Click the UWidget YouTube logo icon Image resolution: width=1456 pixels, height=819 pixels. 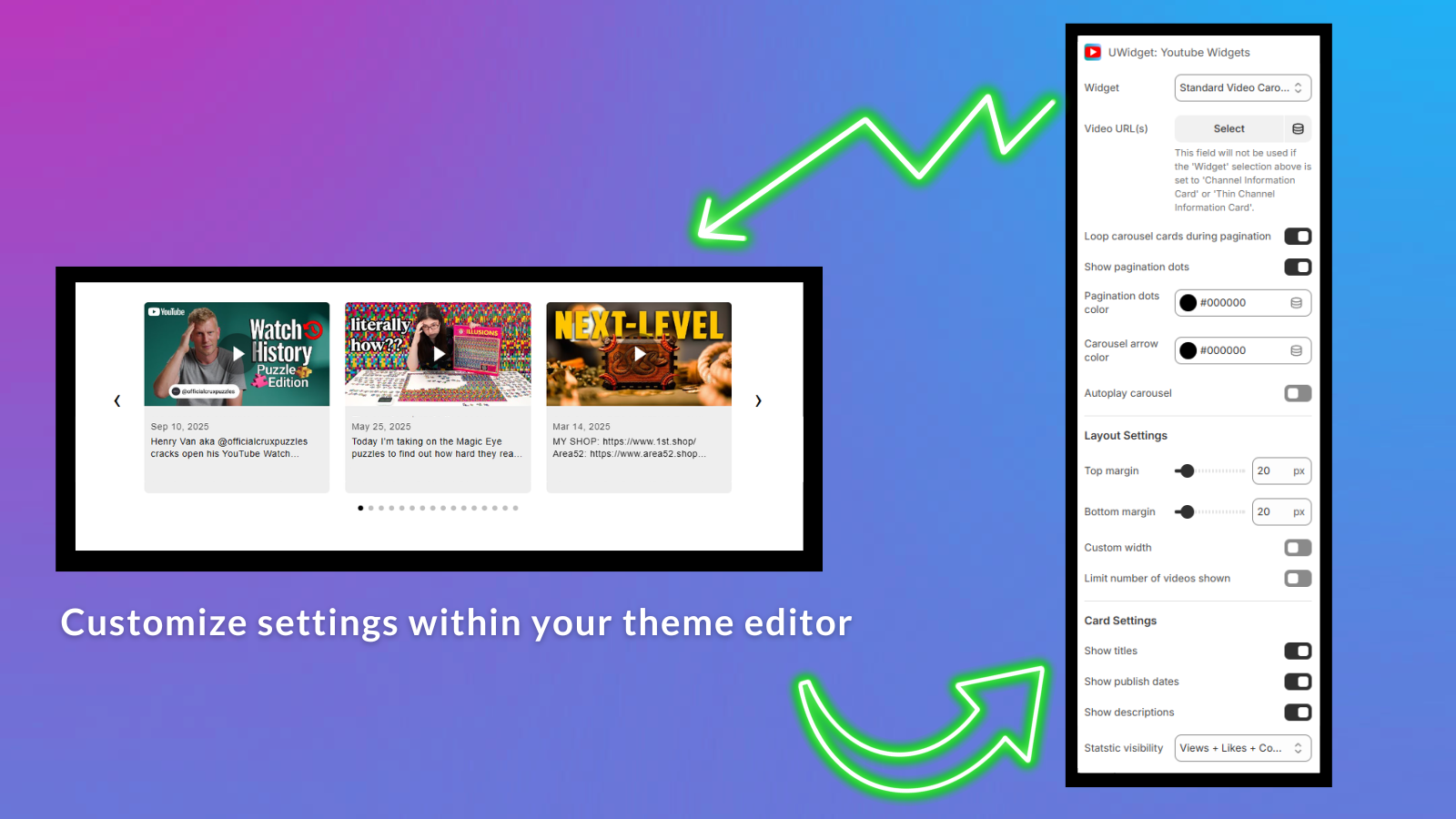click(x=1092, y=52)
